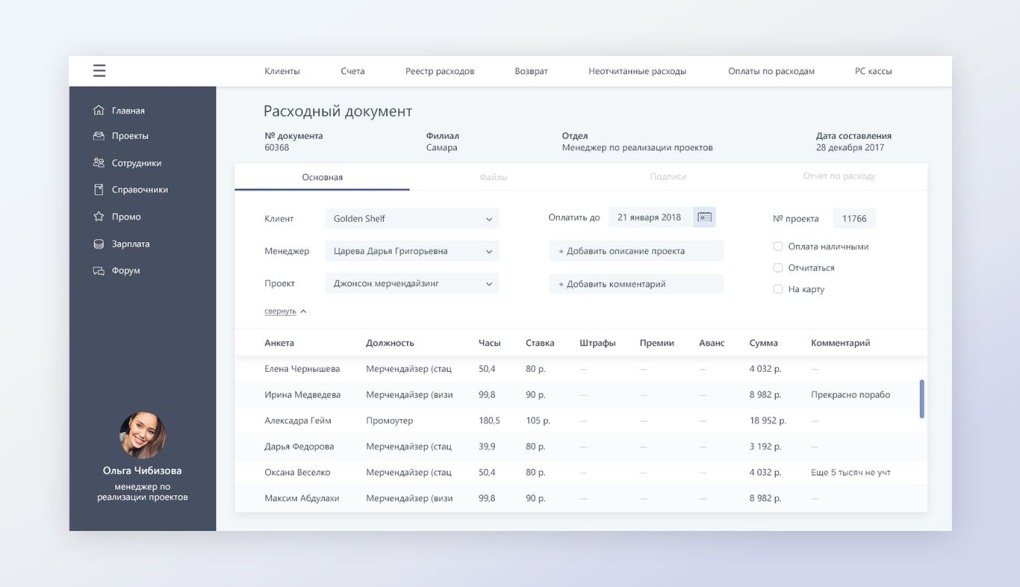Viewport: 1020px width, 587px height.
Task: Open the Зарплата coins icon
Action: tap(98, 244)
